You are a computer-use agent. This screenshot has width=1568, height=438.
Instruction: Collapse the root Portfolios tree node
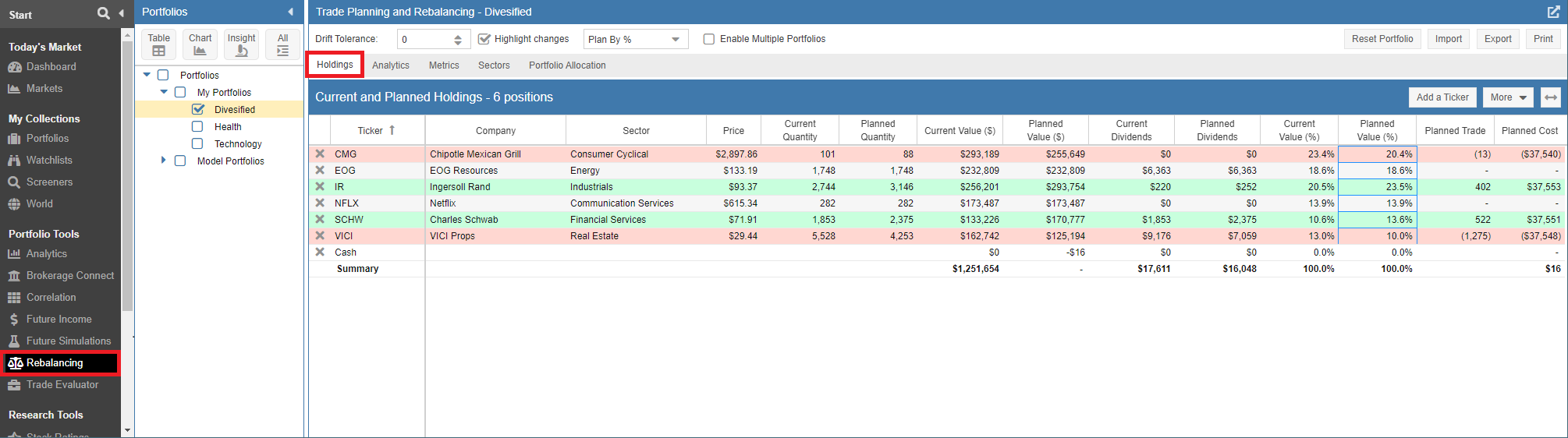click(147, 76)
